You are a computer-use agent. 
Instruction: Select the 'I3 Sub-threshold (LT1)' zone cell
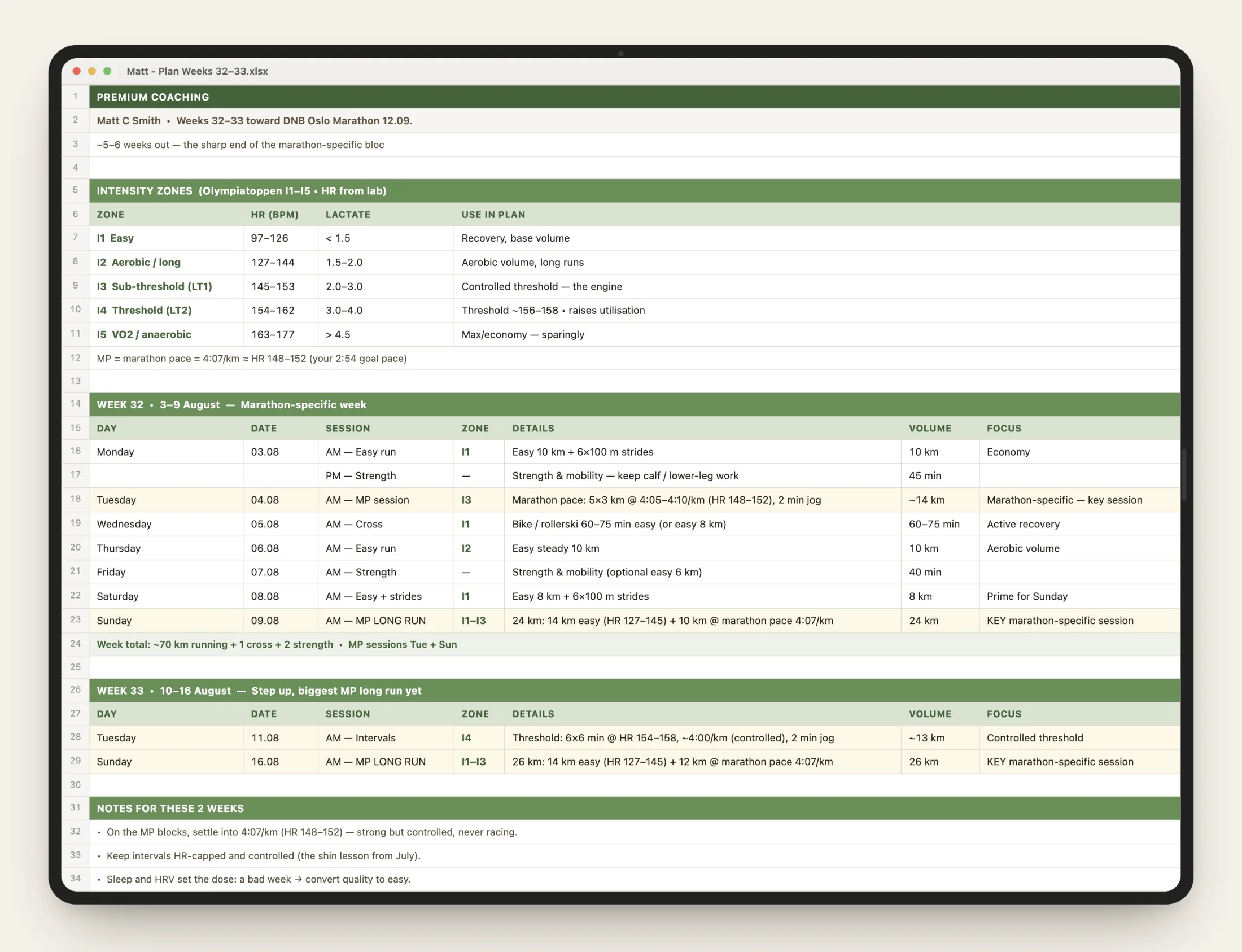point(166,287)
